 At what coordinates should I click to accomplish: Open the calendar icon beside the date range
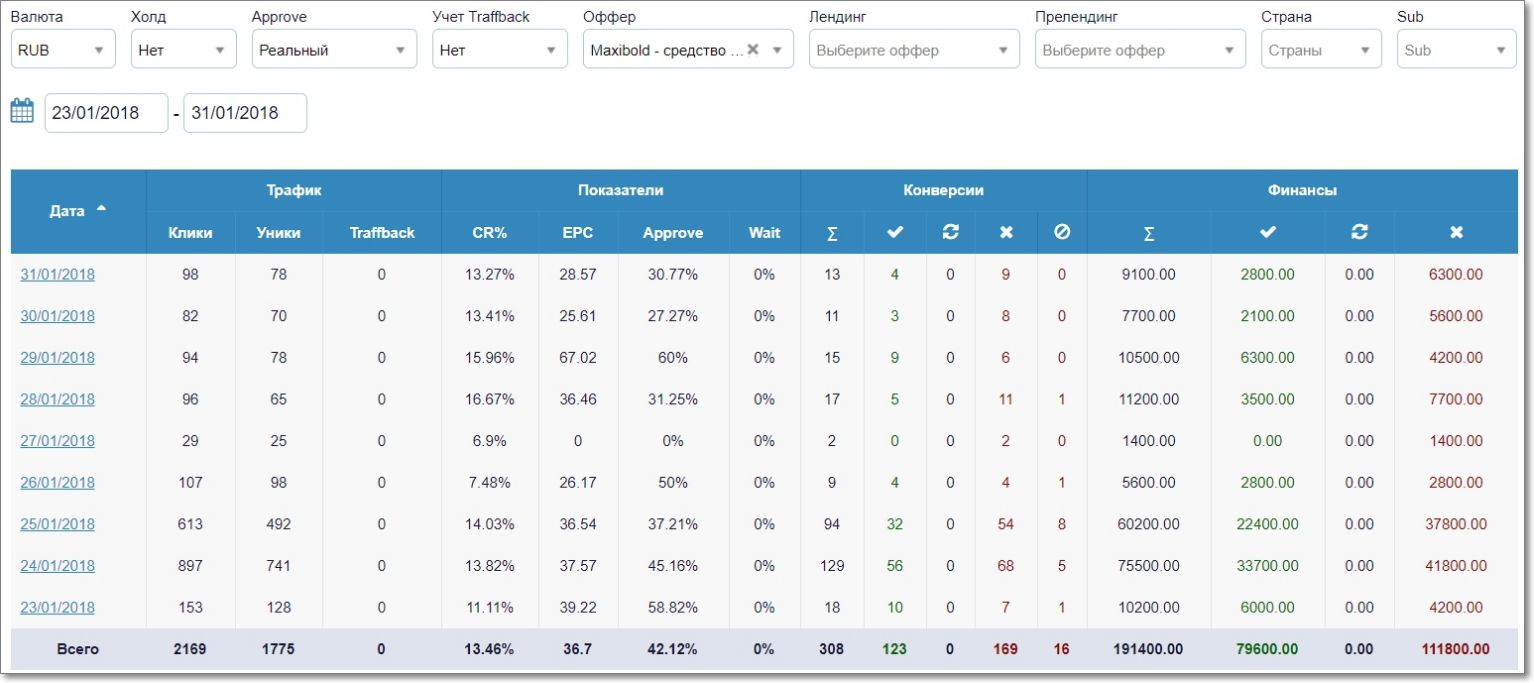click(x=22, y=111)
